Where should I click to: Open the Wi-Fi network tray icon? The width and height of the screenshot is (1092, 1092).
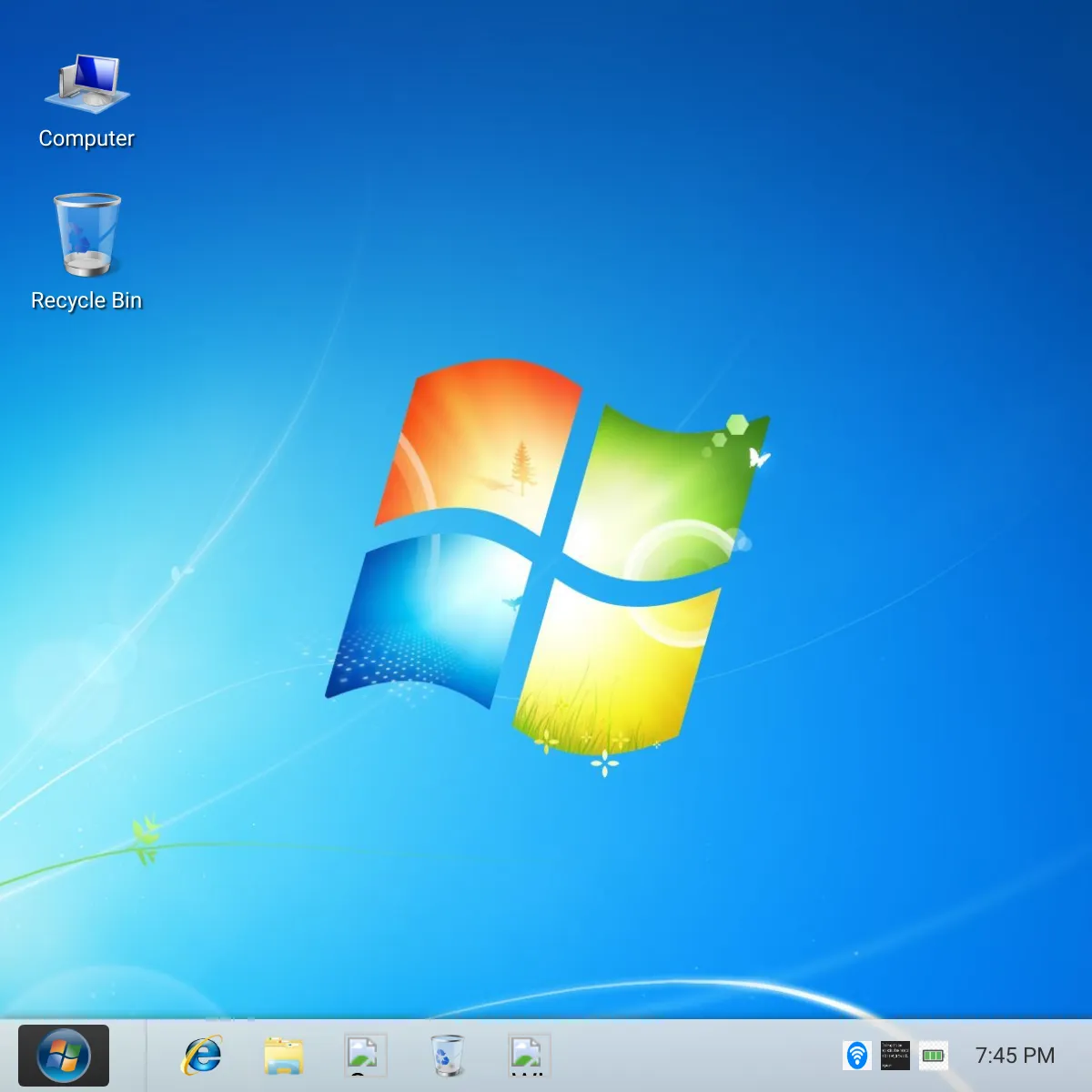[x=857, y=1056]
